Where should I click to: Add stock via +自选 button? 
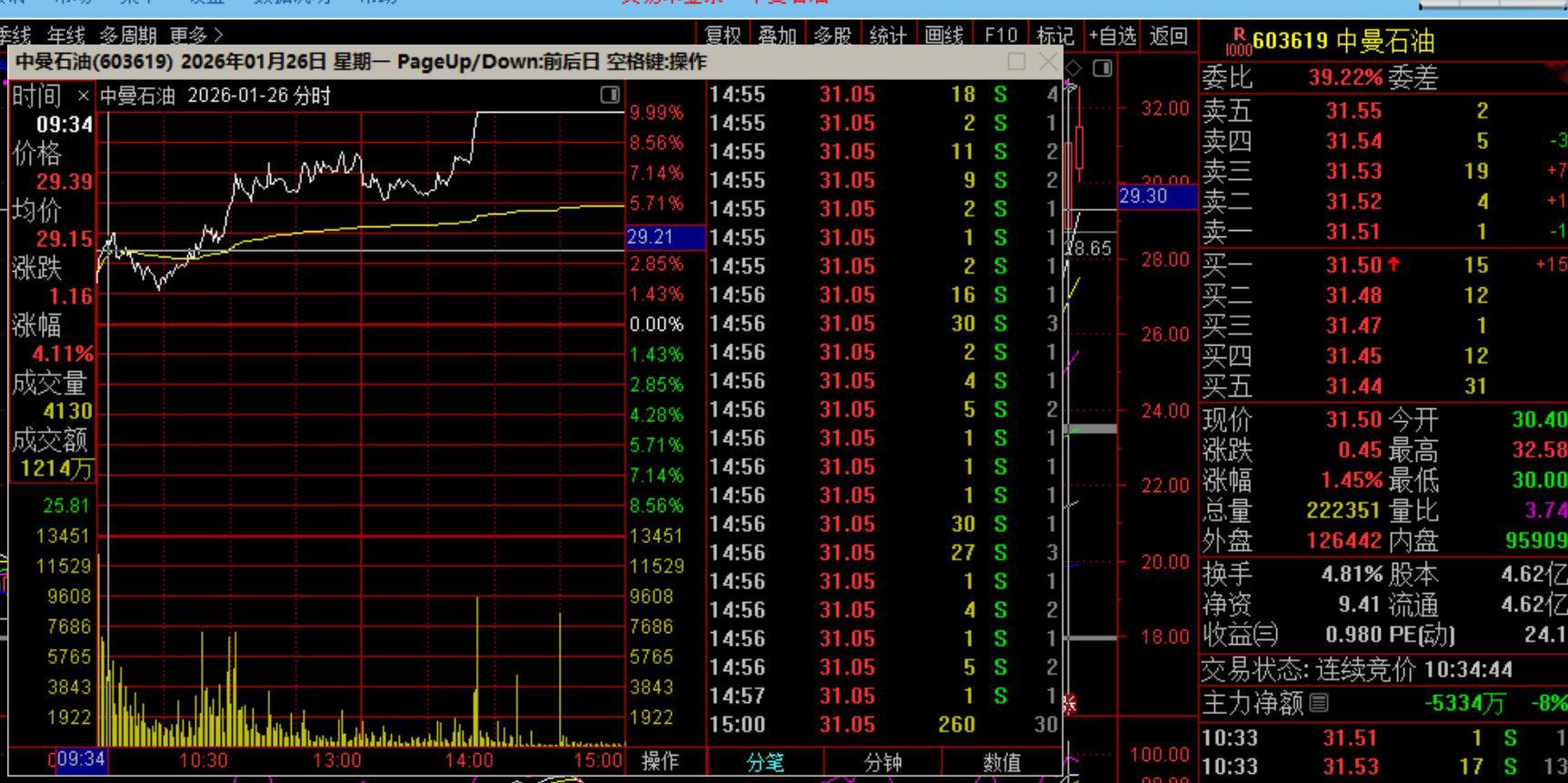click(1113, 35)
